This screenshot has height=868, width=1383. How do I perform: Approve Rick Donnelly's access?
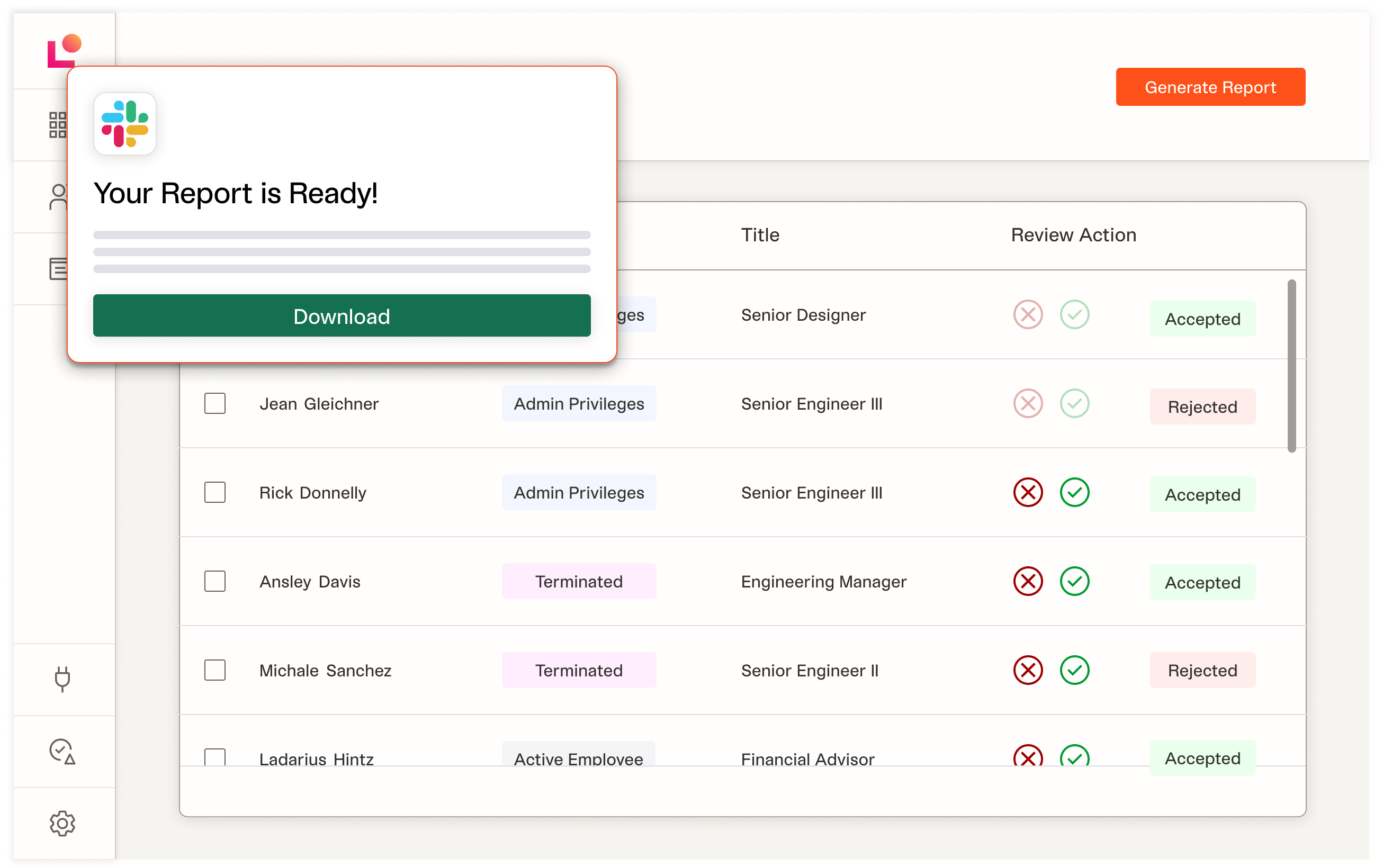(1075, 493)
